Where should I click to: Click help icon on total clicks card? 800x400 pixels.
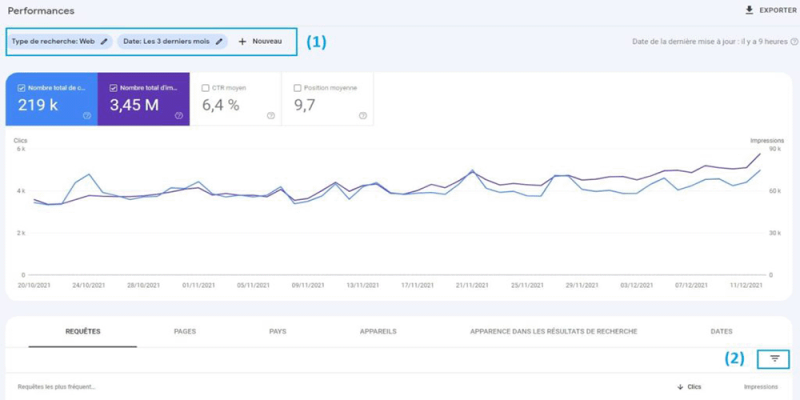click(x=87, y=116)
